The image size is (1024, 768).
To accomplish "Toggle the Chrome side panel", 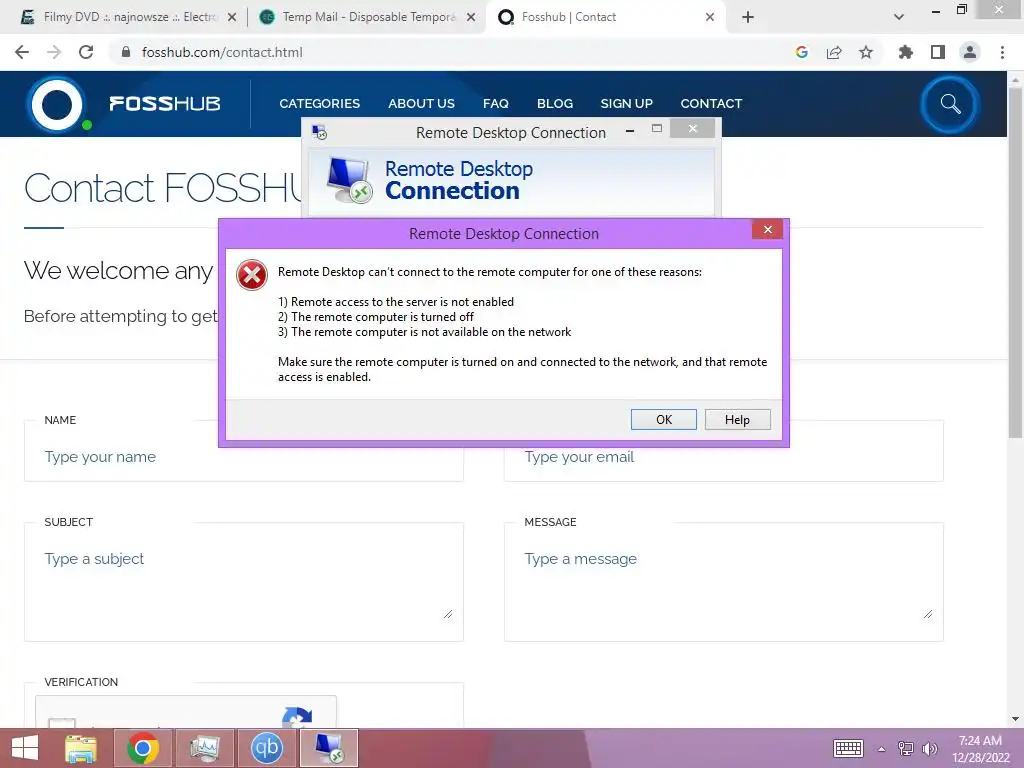I will 938,52.
